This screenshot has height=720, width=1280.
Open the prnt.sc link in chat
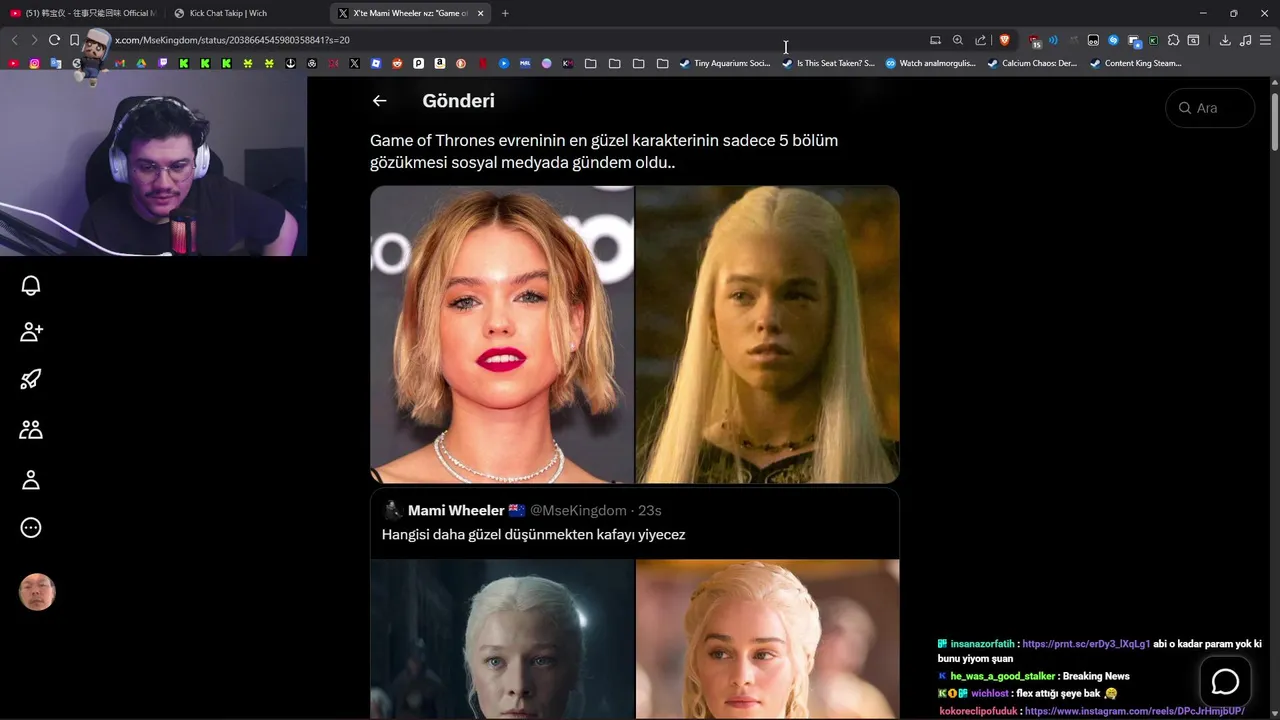(x=1086, y=645)
